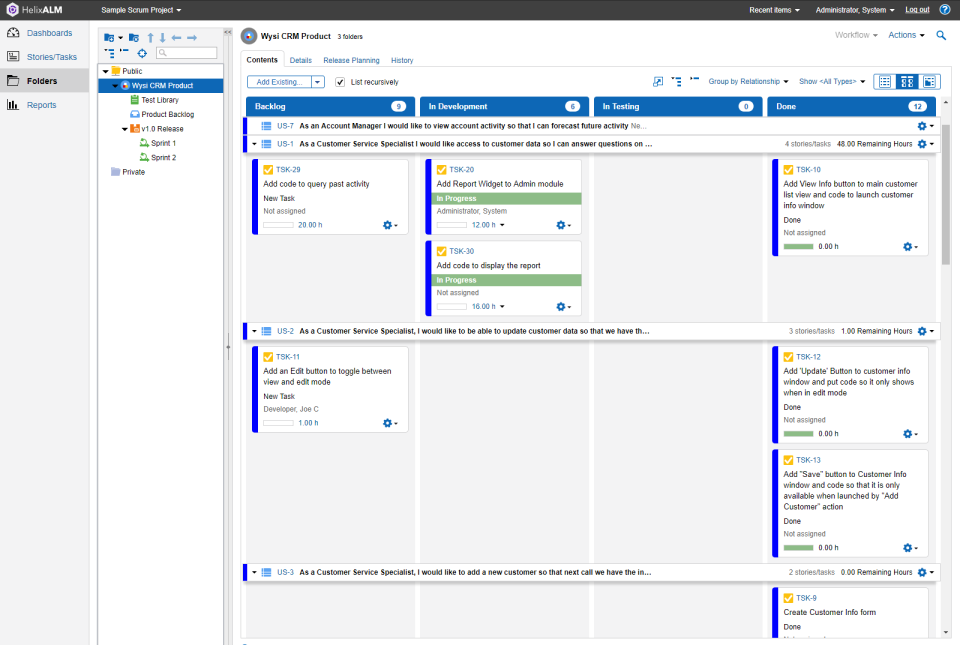This screenshot has height=645, width=960.
Task: Collapse the US-2 story group
Action: pyautogui.click(x=255, y=331)
